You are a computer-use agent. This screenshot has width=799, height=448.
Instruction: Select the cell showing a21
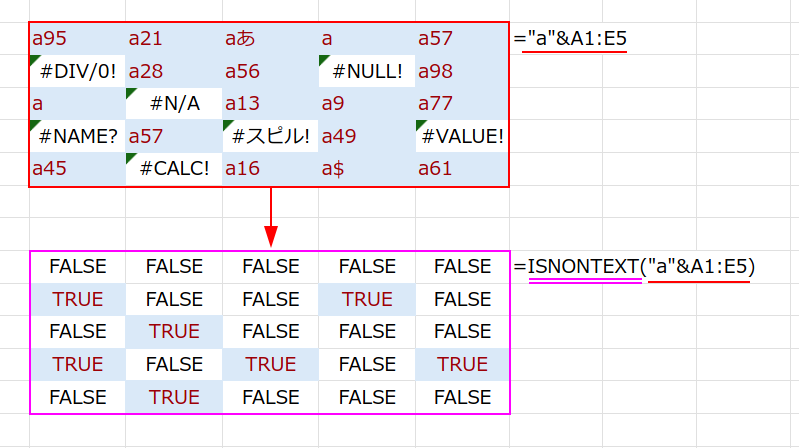(173, 39)
